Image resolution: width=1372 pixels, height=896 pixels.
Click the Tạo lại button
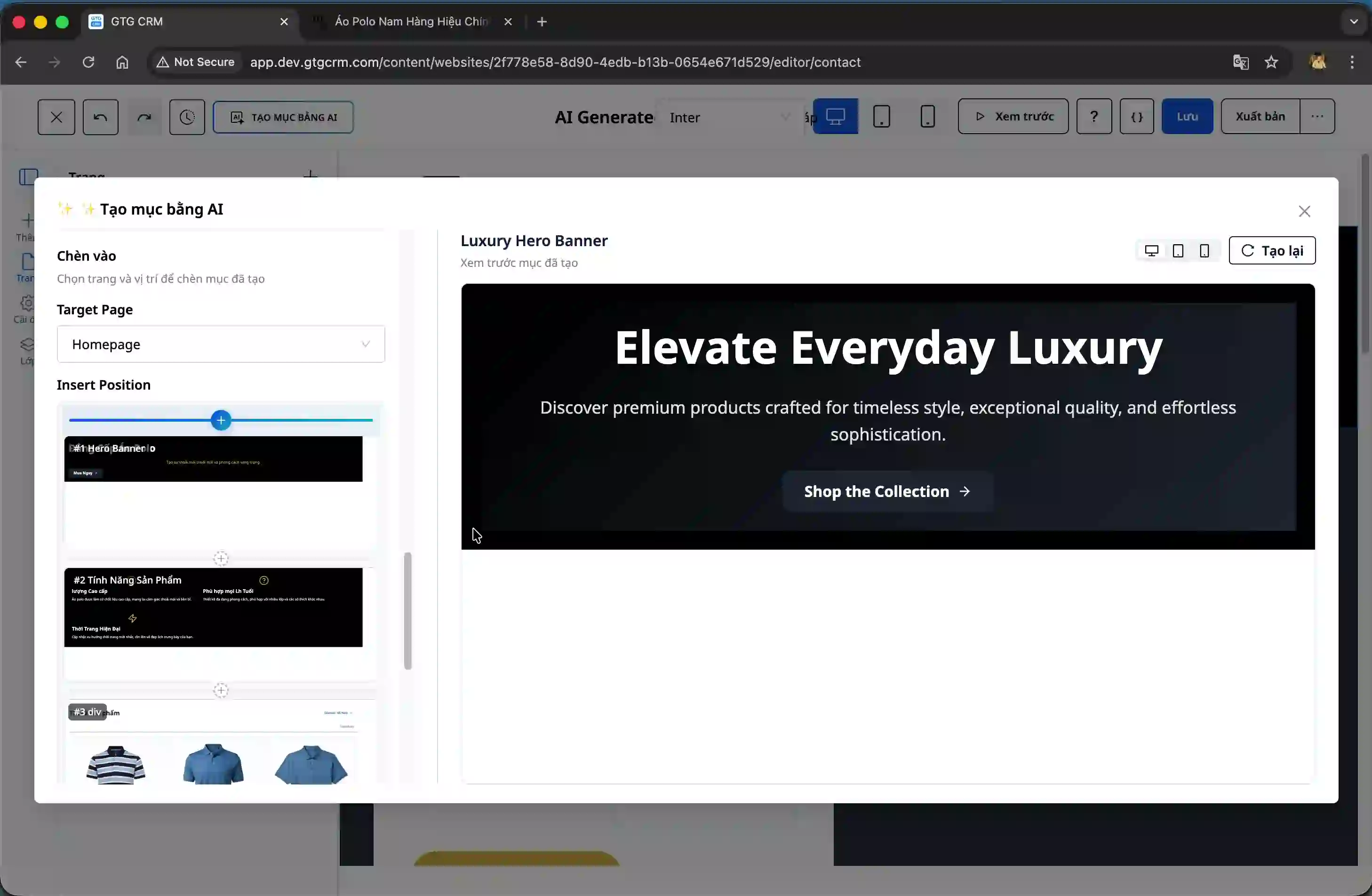(1272, 250)
